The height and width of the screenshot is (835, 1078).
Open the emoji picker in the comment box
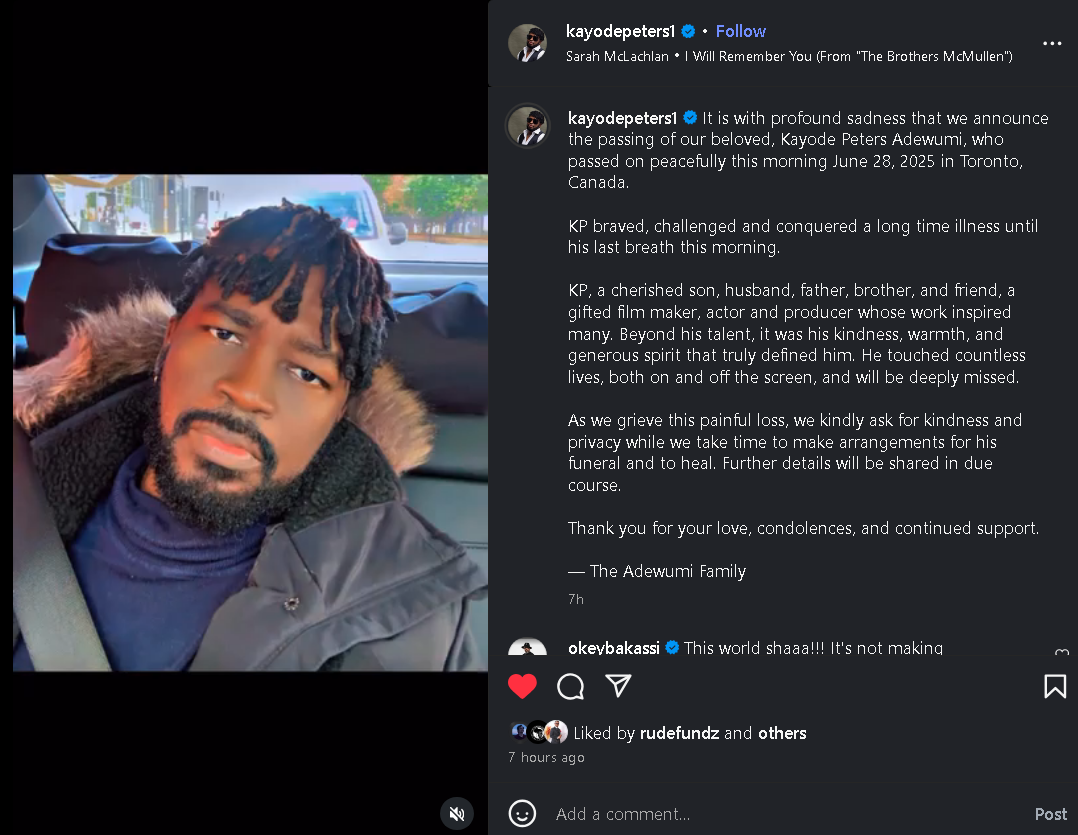(x=522, y=813)
